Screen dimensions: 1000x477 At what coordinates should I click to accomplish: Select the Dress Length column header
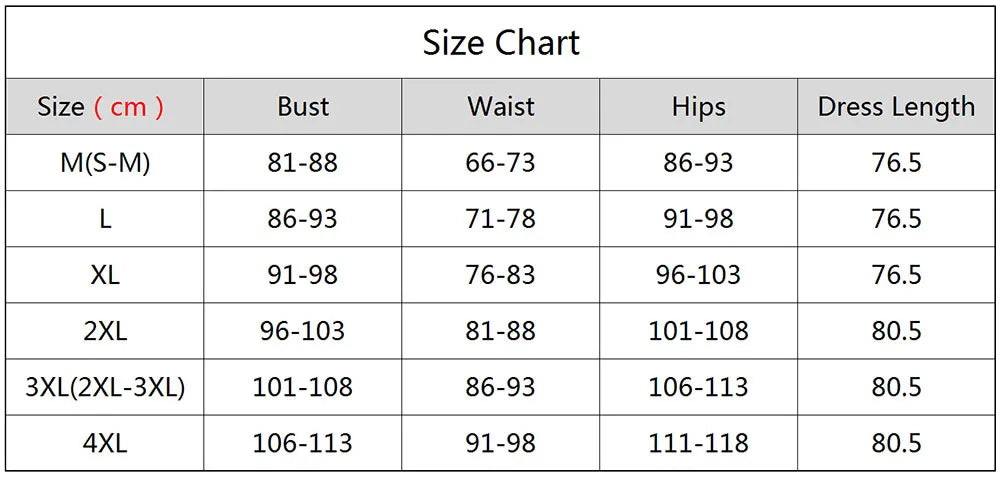pos(896,107)
